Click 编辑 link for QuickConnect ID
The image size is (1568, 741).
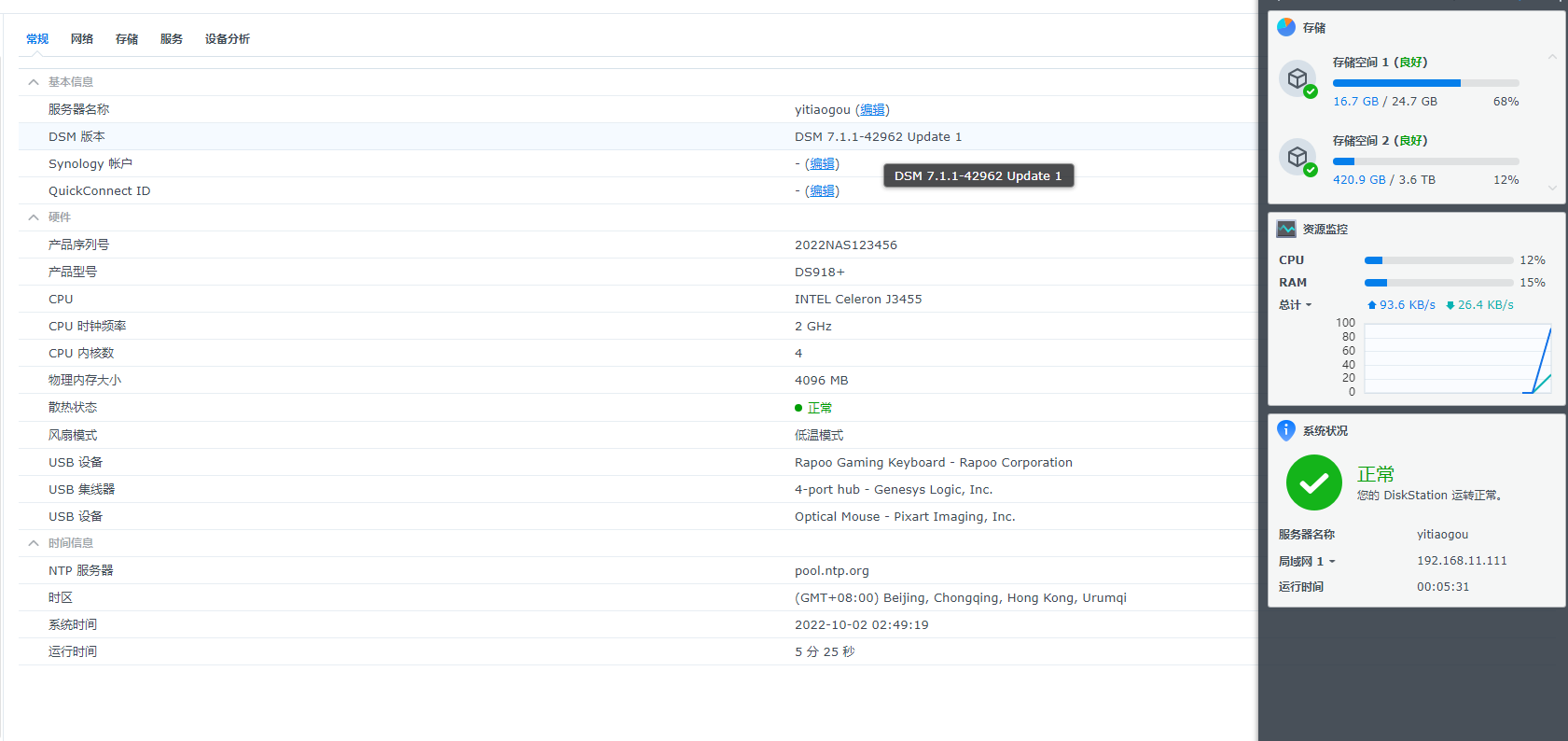823,190
